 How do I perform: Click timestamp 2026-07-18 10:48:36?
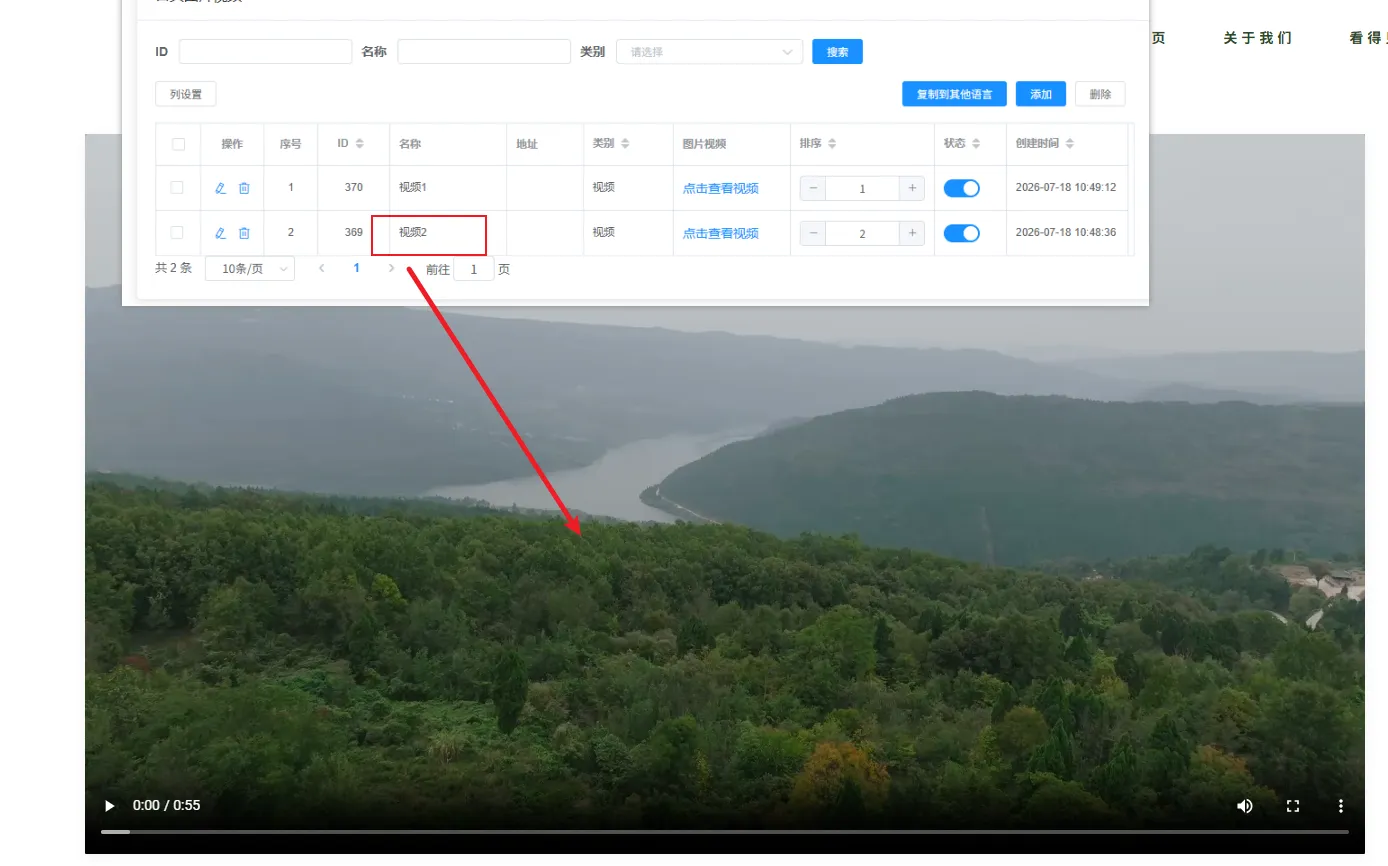pyautogui.click(x=1066, y=232)
